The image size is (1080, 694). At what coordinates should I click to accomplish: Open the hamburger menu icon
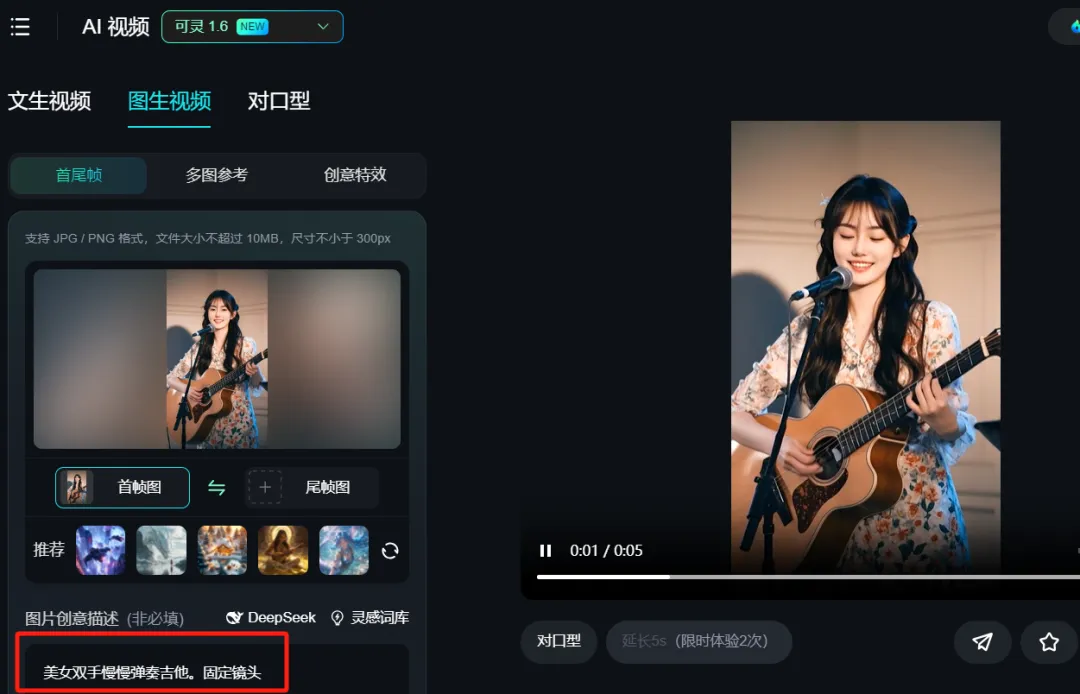[x=20, y=27]
